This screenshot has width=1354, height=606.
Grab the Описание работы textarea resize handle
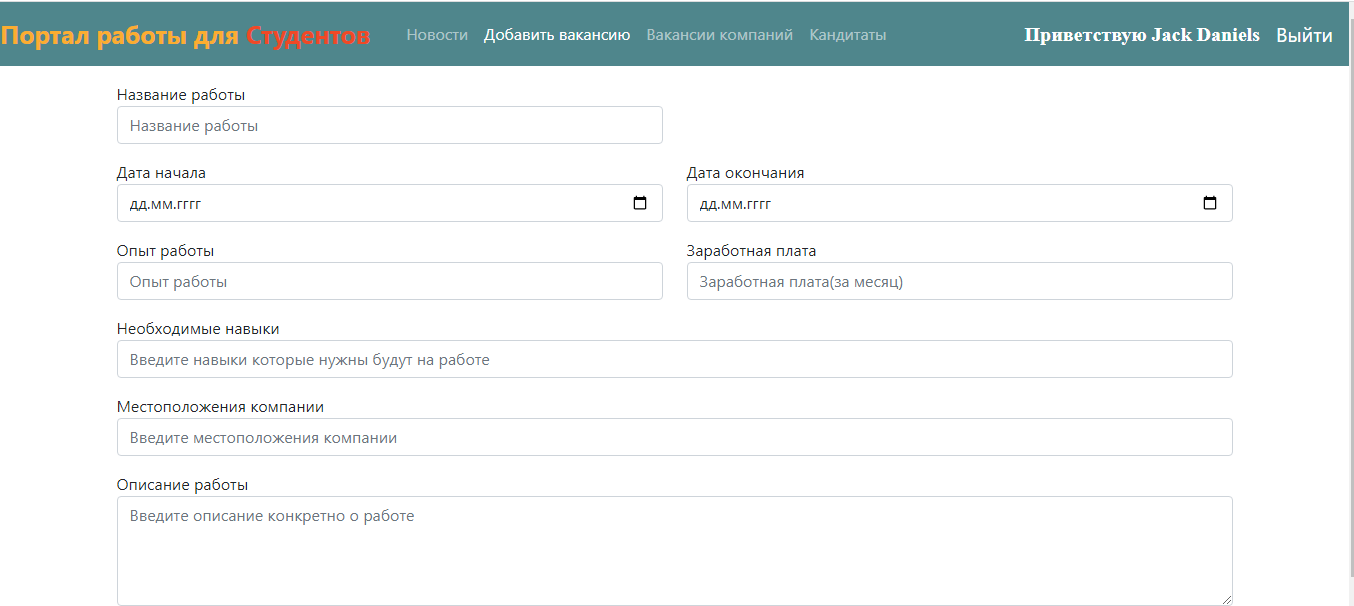1226,599
